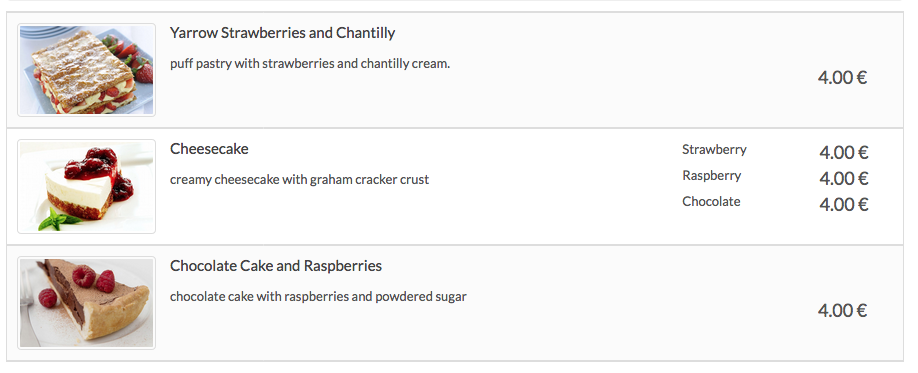Image resolution: width=918 pixels, height=373 pixels.
Task: Select the Chocolate Cake menu row
Action: pos(455,303)
